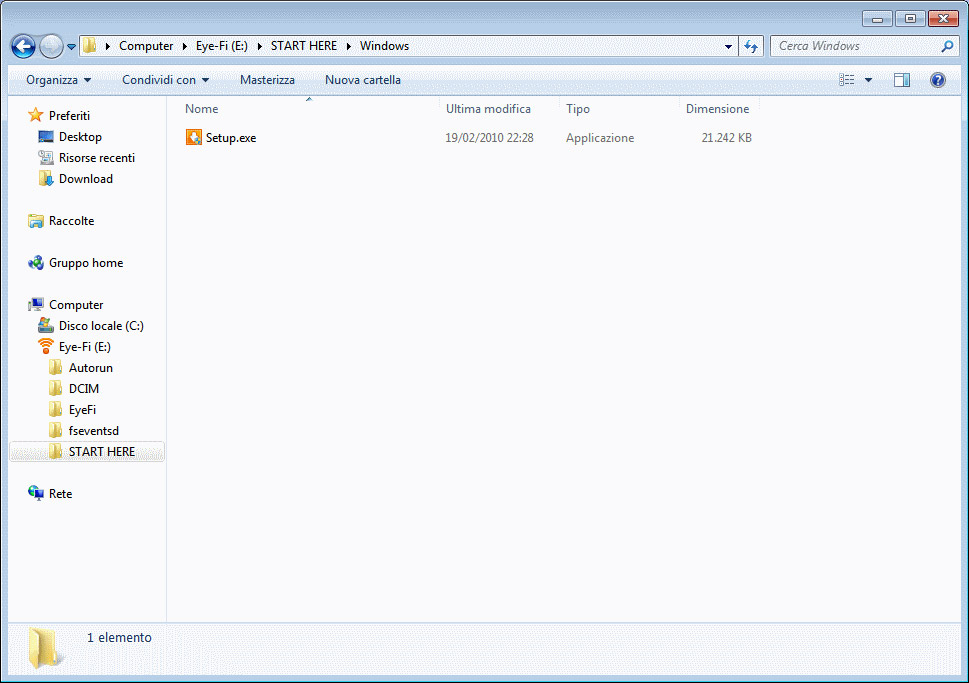
Task: Click the Rete network icon
Action: coord(36,493)
